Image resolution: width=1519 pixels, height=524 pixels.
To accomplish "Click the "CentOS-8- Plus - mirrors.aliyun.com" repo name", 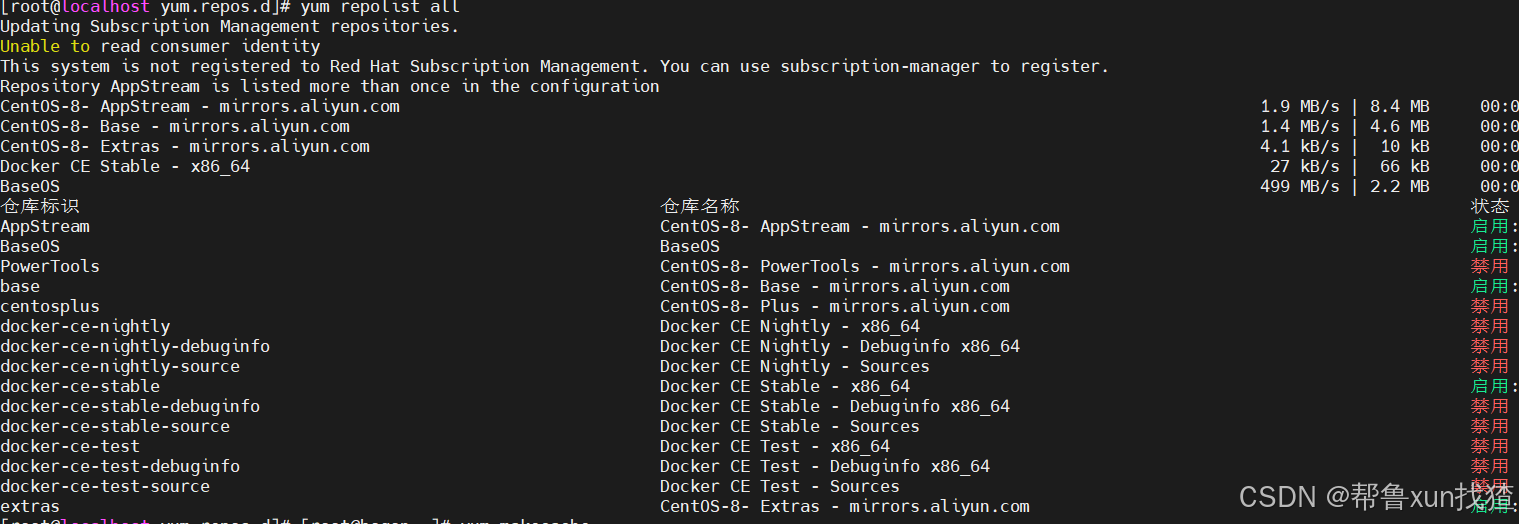I will coord(834,306).
